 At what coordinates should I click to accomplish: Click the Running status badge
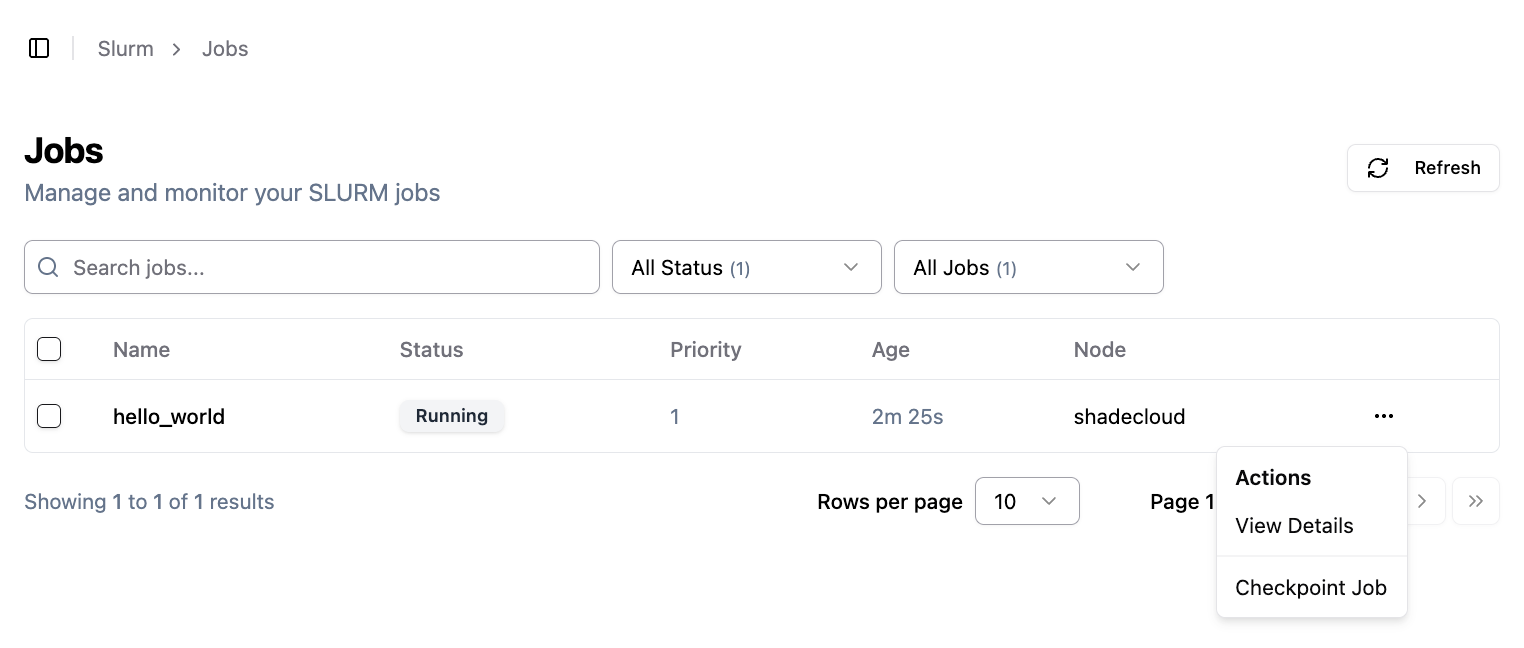(451, 416)
